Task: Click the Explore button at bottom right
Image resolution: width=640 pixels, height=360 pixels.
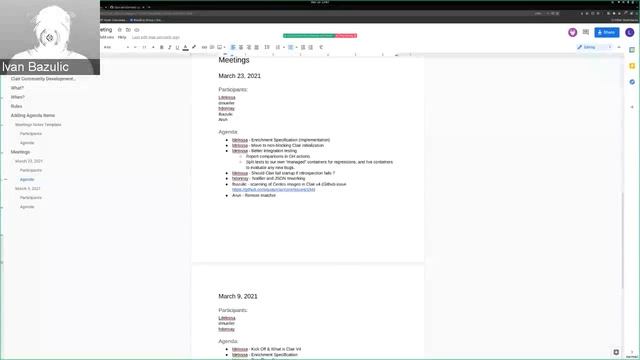Action: 616,352
